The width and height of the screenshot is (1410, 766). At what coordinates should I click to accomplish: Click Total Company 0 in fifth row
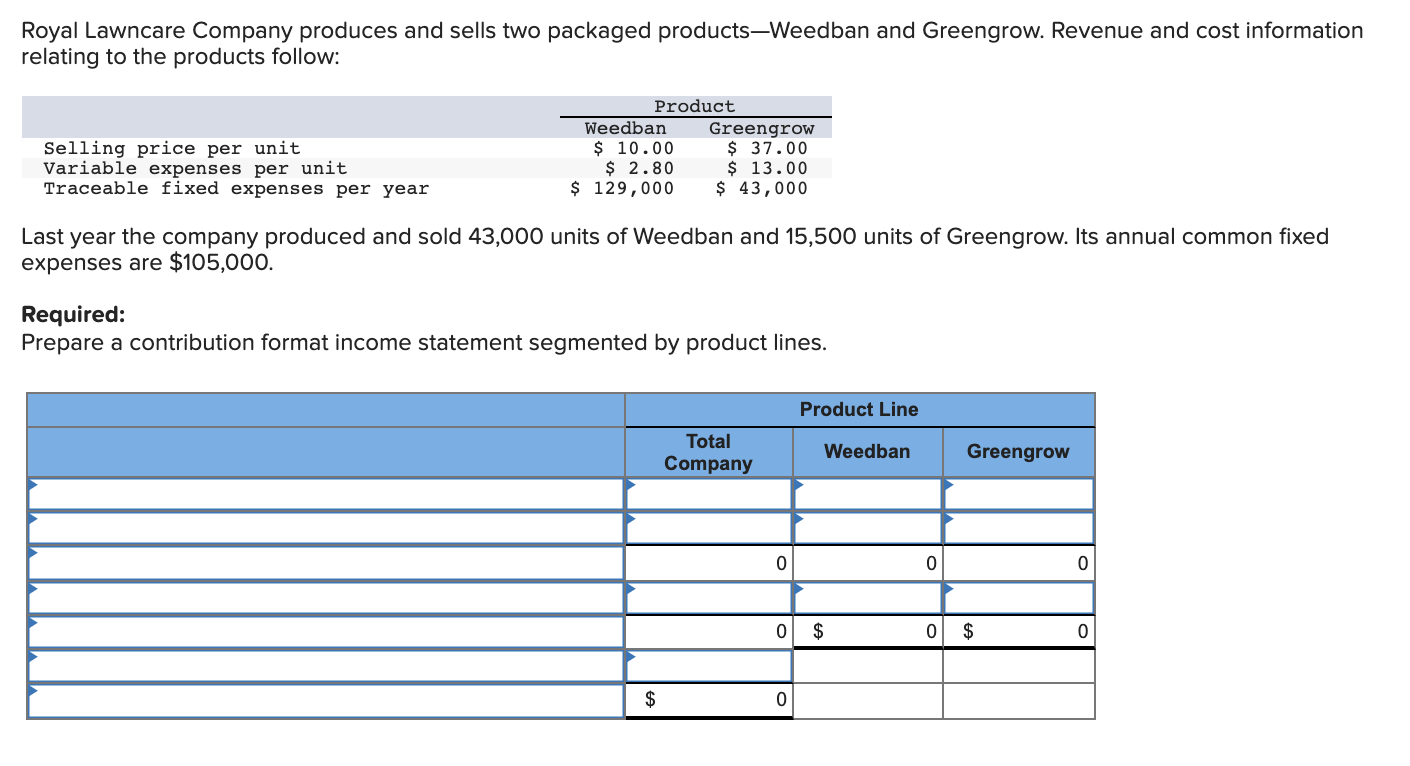[x=709, y=632]
